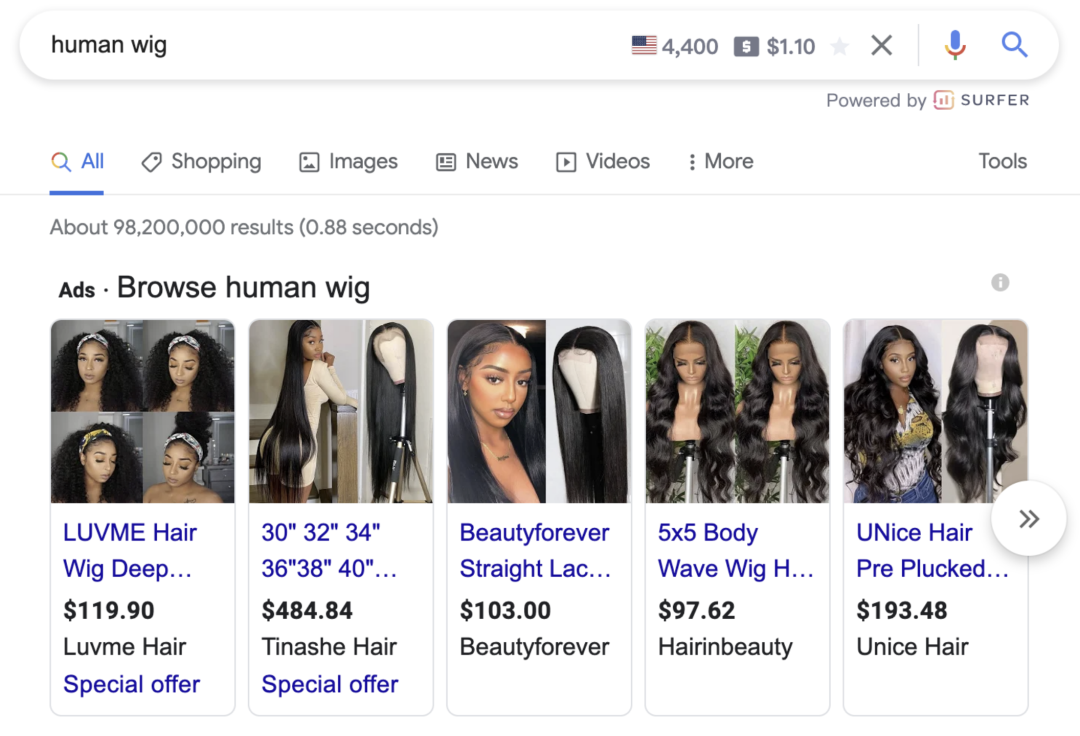The height and width of the screenshot is (736, 1080).
Task: Switch to the Shopping tab
Action: coord(201,161)
